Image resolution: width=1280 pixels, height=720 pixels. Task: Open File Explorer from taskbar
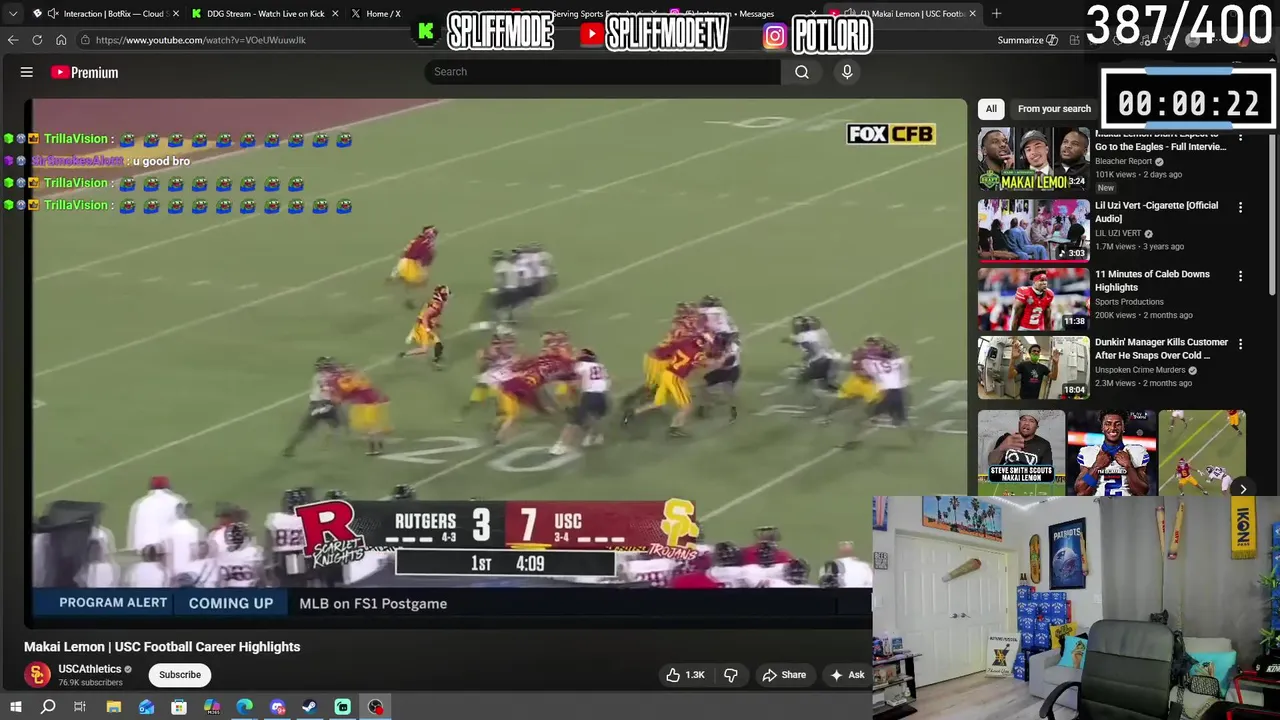(114, 707)
